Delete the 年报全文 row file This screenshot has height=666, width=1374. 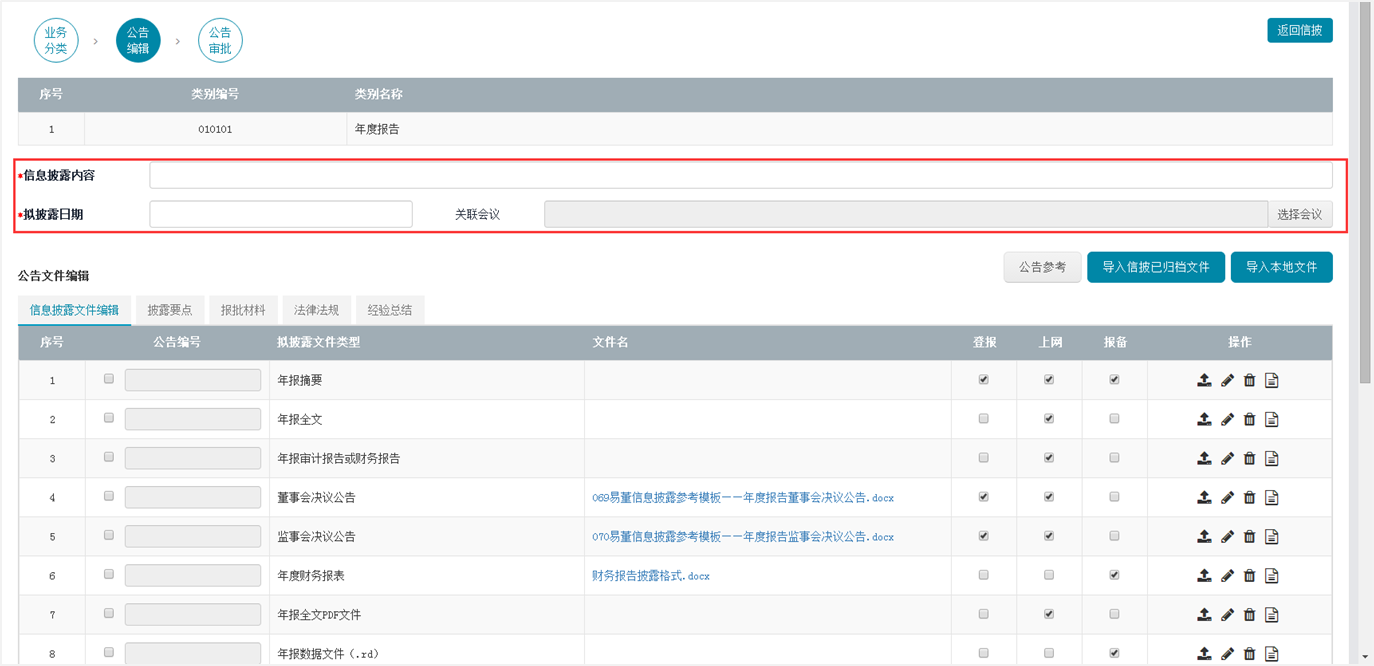pos(1249,419)
